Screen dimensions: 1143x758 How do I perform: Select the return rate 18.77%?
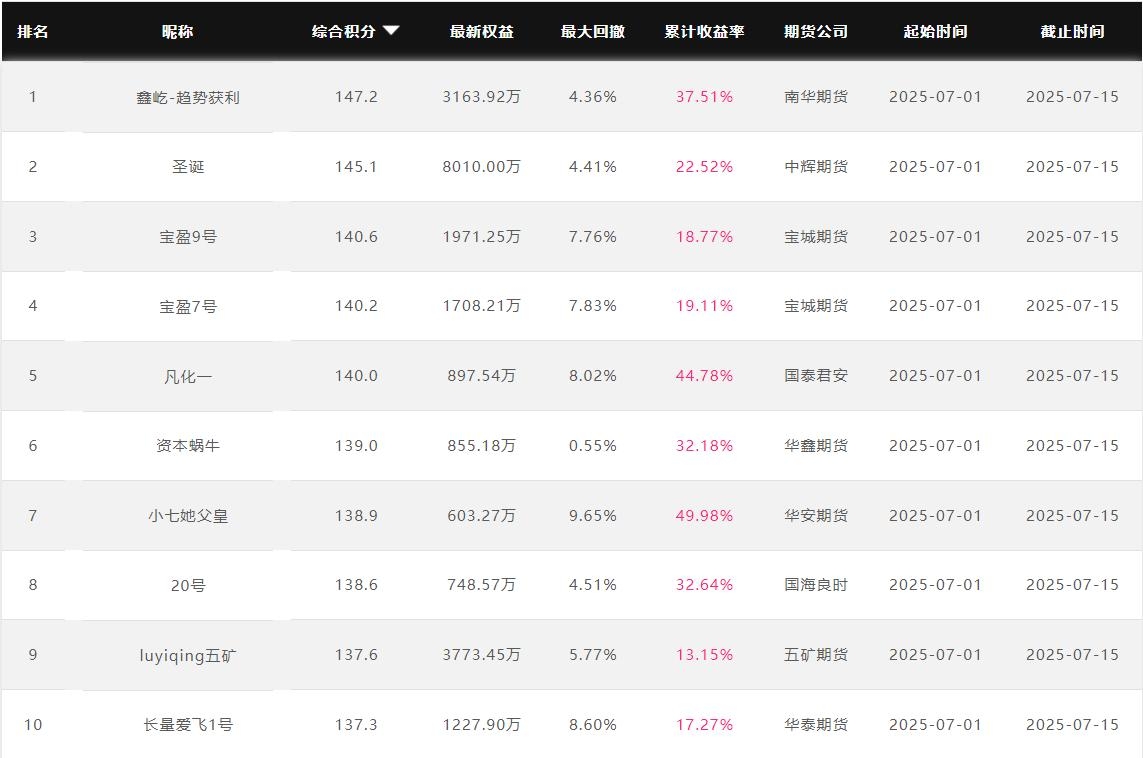704,237
